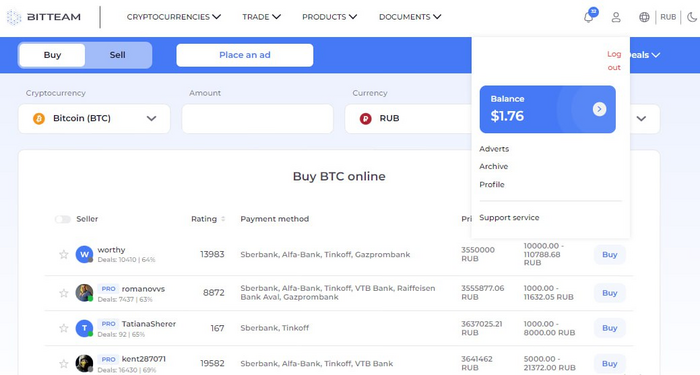Click the Buy BTC online heading
Image resolution: width=700 pixels, height=375 pixels.
pos(339,177)
